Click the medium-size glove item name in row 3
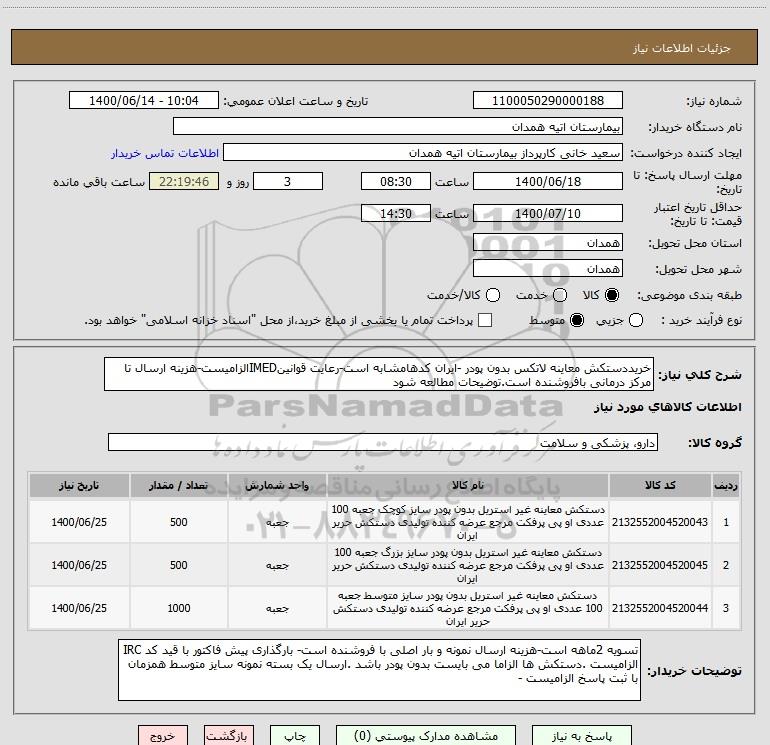The height and width of the screenshot is (745, 770). (x=468, y=608)
